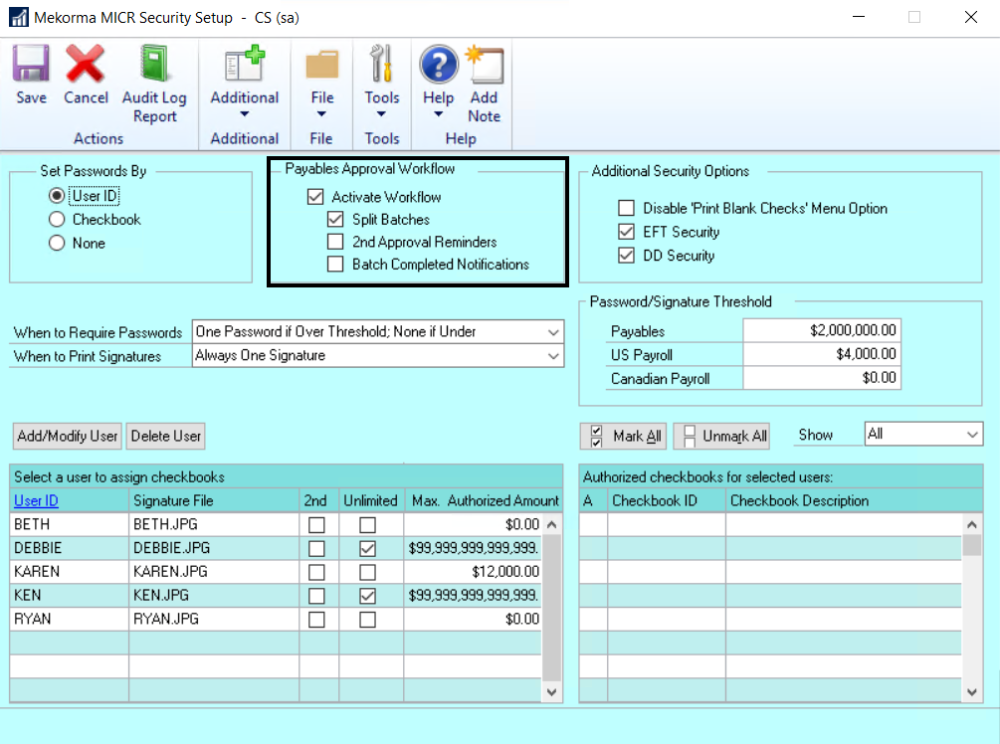
Task: Expand the Additional dropdown arrow
Action: coord(245,115)
